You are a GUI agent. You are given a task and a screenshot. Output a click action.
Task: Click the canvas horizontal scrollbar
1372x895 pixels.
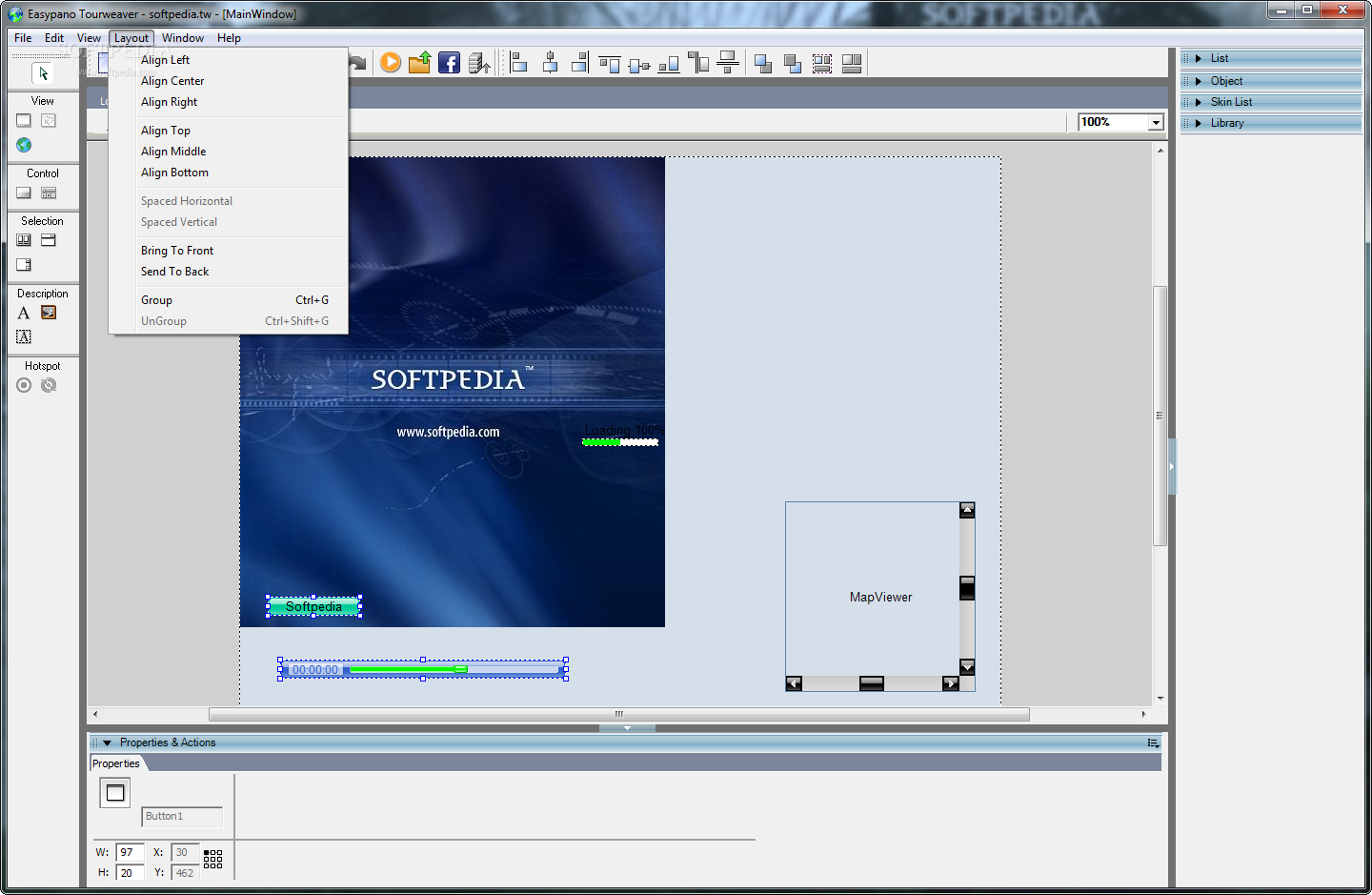619,714
